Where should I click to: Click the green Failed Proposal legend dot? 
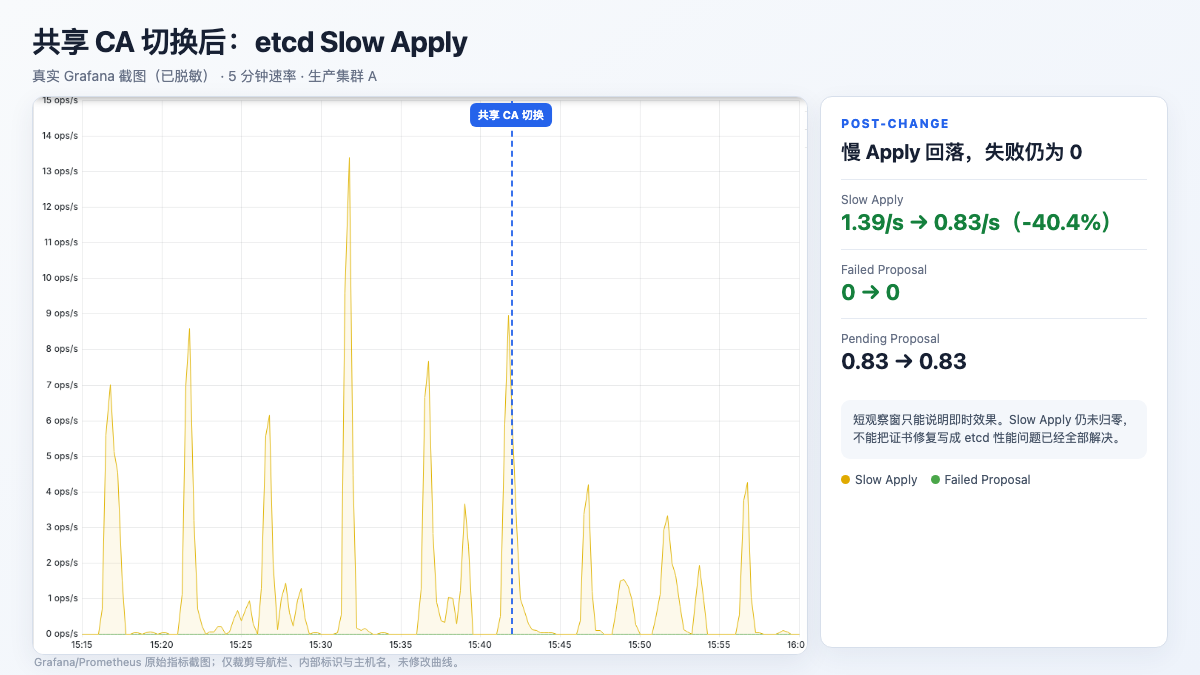click(x=935, y=480)
